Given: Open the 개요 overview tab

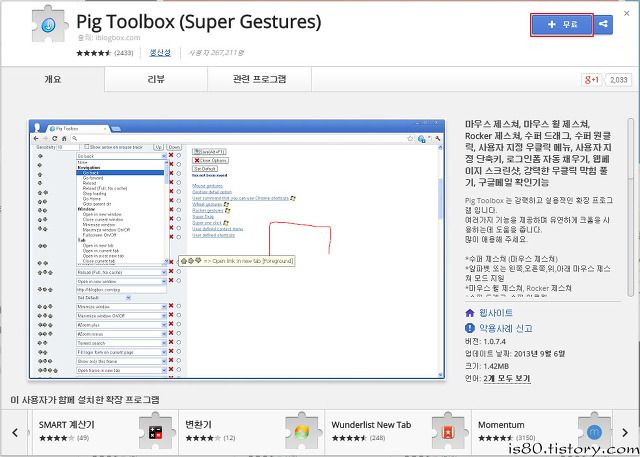Looking at the screenshot, I should pos(53,79).
